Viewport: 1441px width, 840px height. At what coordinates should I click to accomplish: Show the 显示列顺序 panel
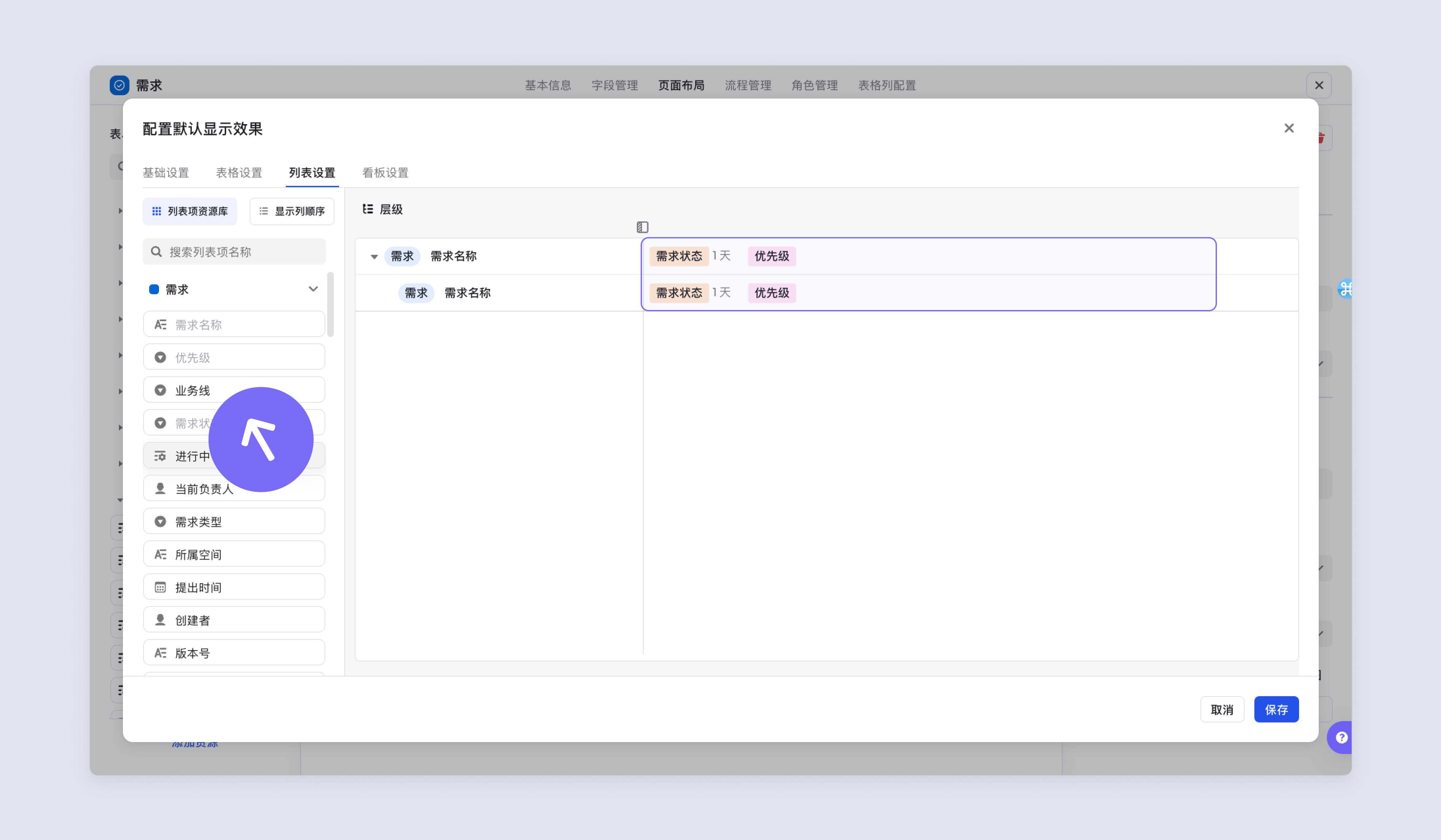point(292,211)
